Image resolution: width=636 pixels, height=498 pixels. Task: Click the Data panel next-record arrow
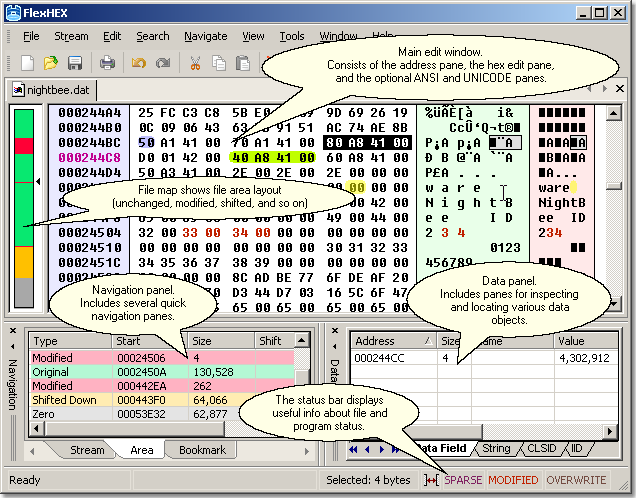382,449
